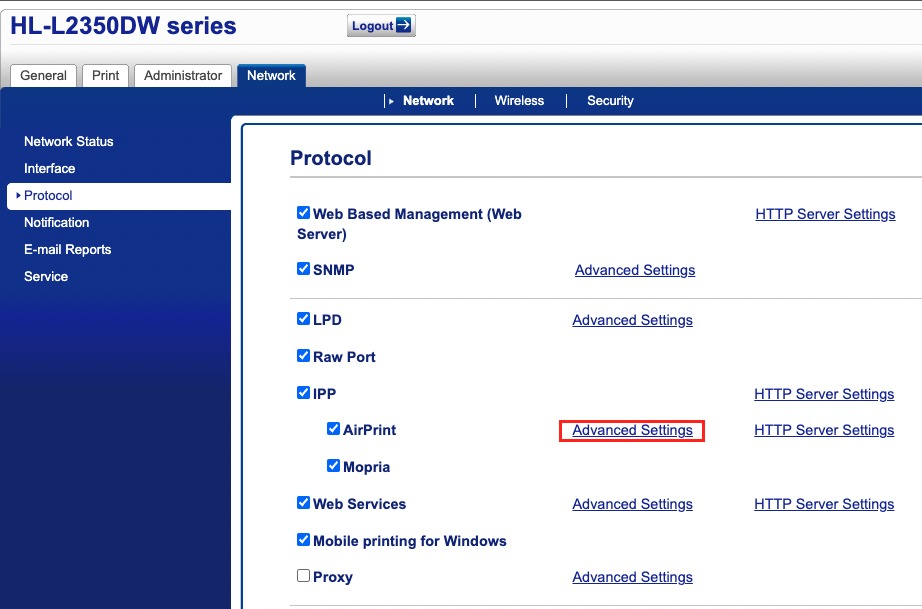The height and width of the screenshot is (609, 922).
Task: Uncheck Web Based Management checkbox
Action: point(303,213)
